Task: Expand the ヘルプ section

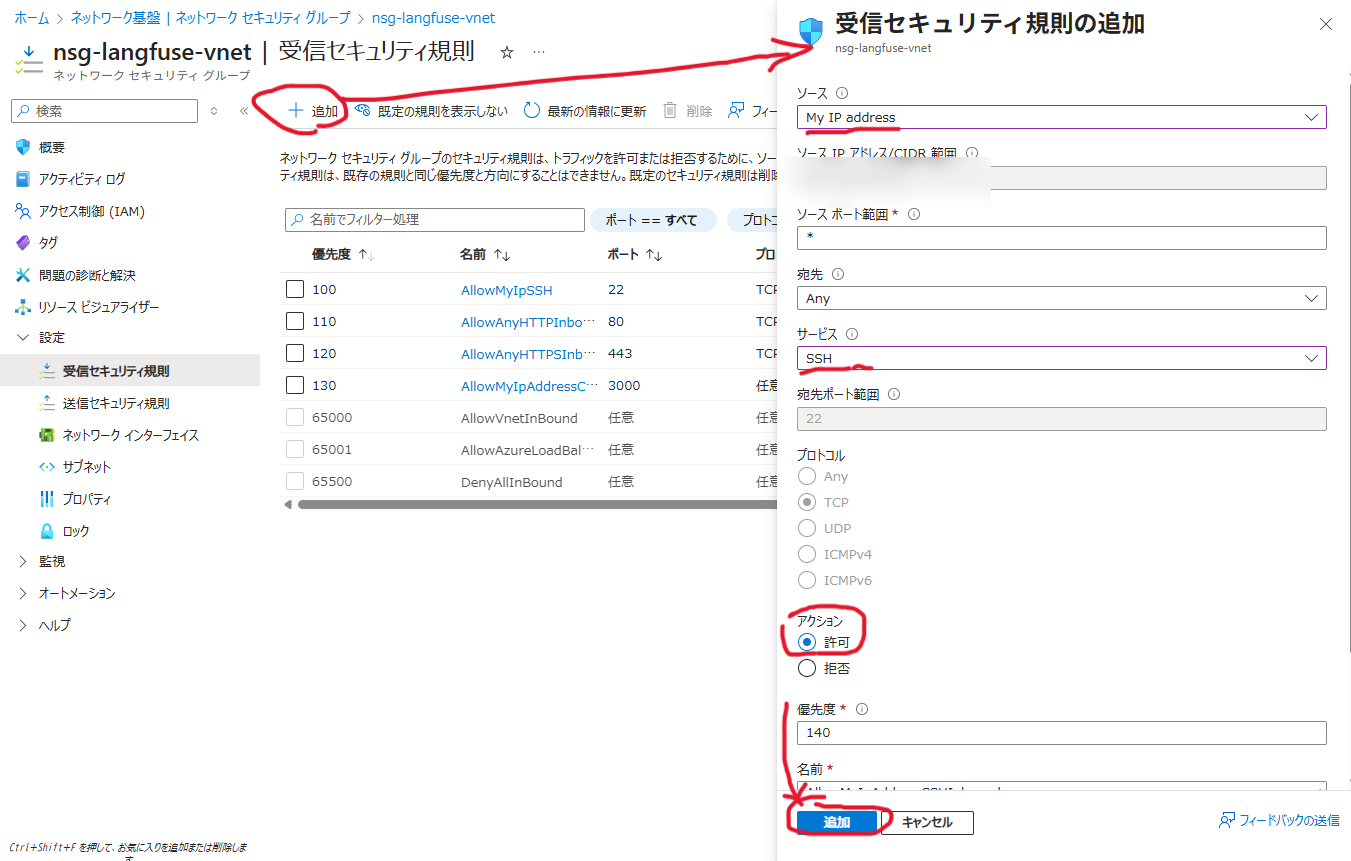Action: [x=23, y=626]
